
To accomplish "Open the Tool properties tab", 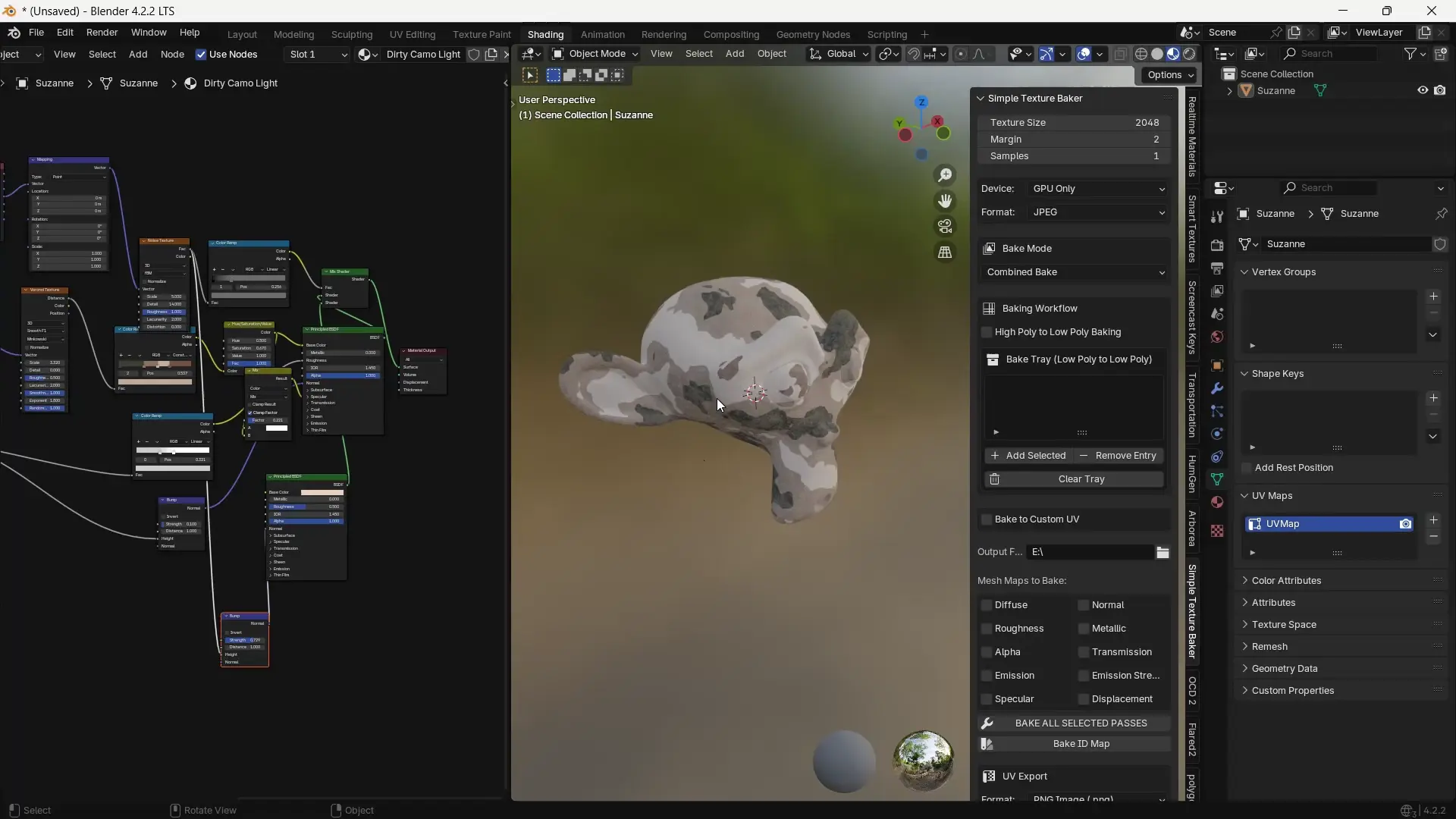I will (x=1217, y=217).
